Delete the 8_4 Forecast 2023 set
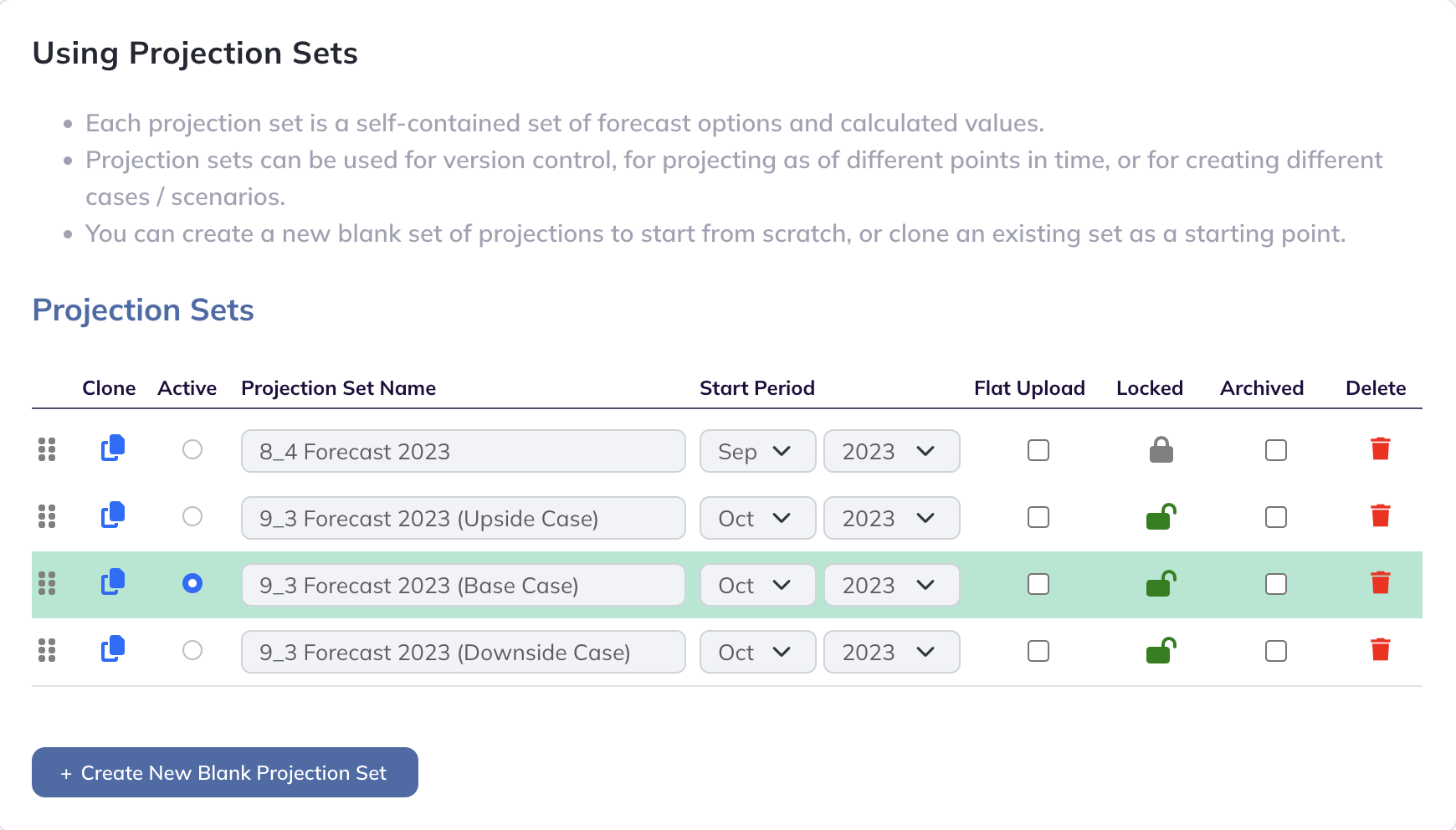Image resolution: width=1456 pixels, height=830 pixels. [1380, 449]
